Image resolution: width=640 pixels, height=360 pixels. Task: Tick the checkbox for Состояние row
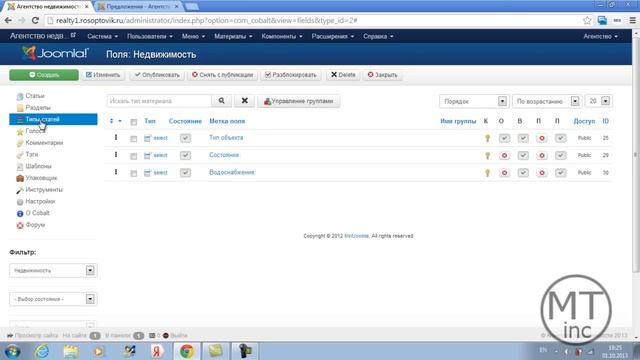coord(133,156)
